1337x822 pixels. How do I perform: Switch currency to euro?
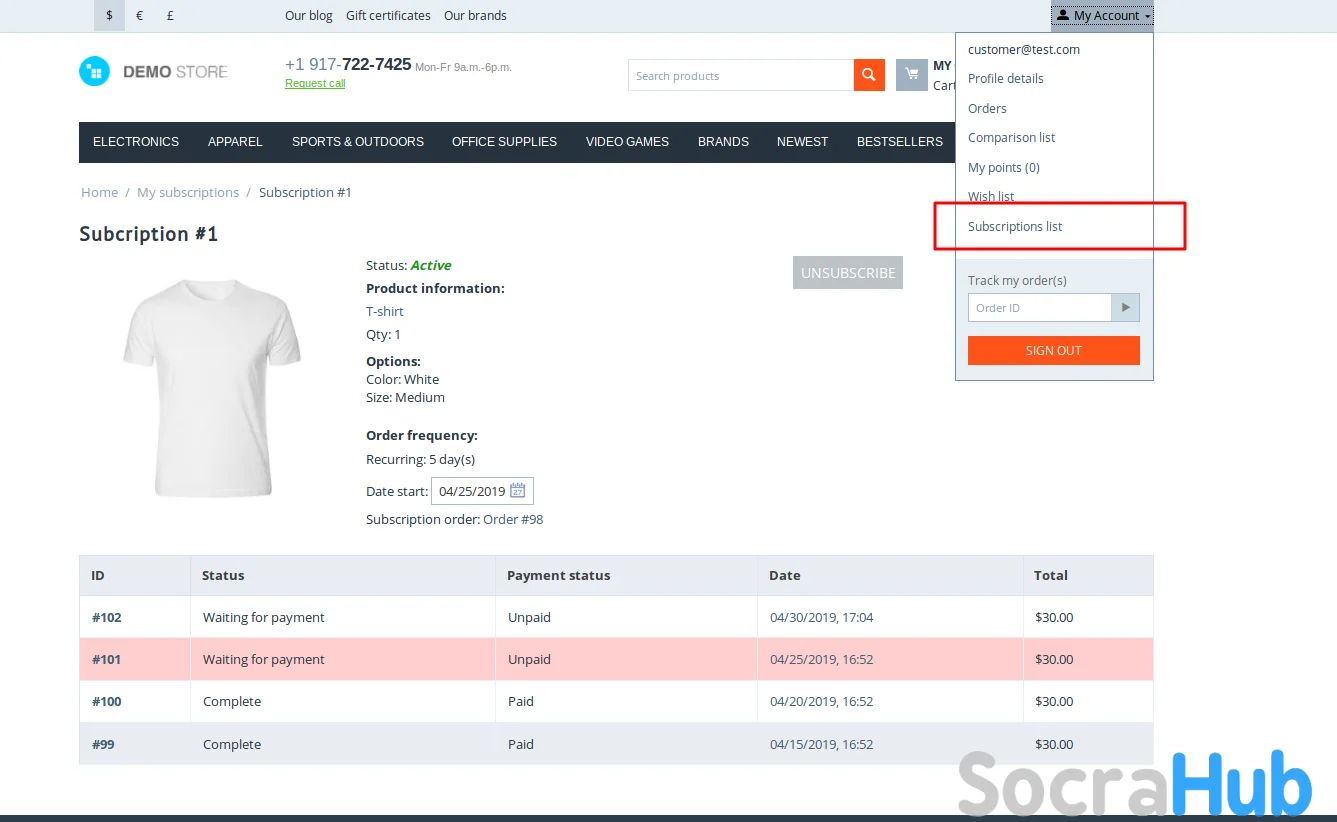click(x=139, y=16)
